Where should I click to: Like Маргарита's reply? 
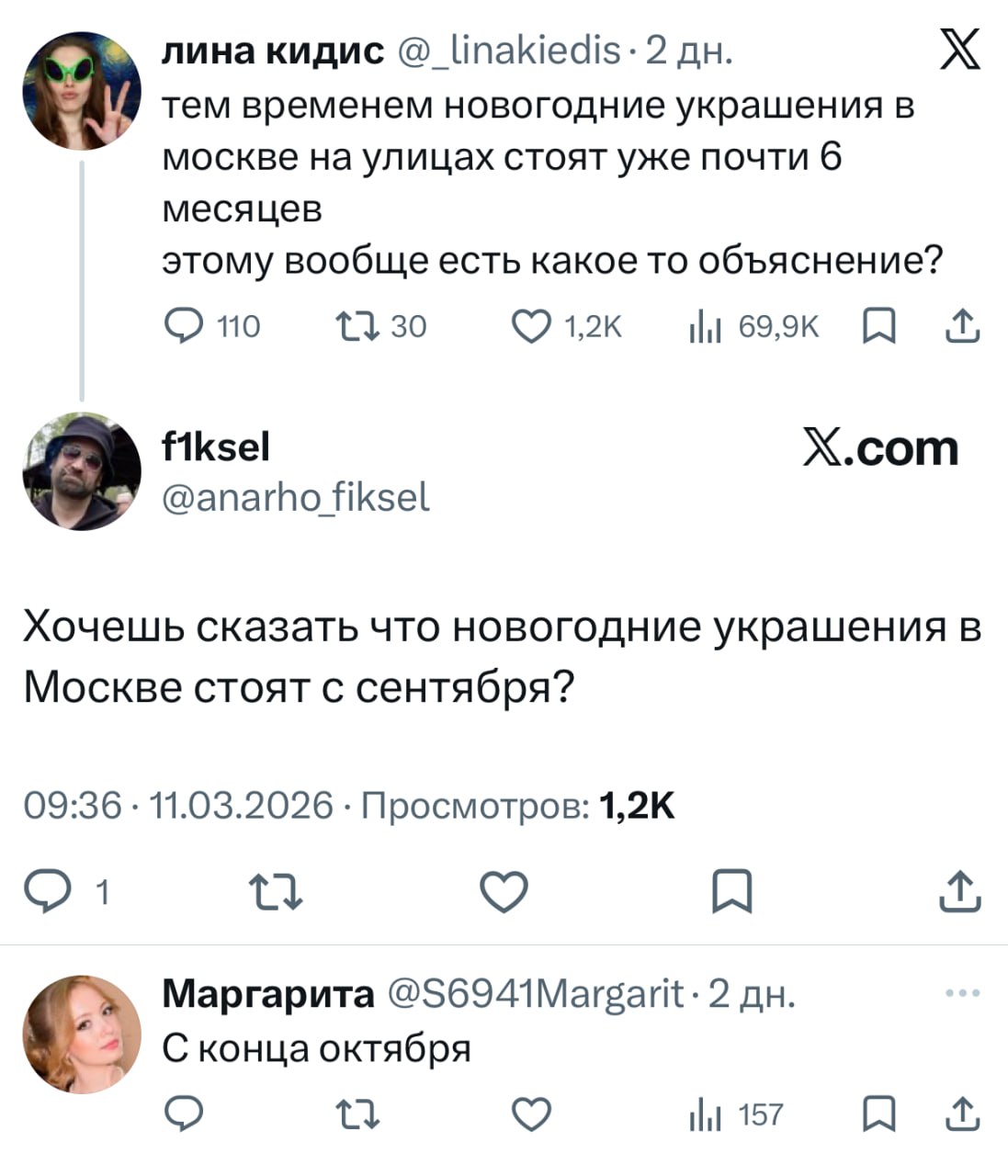(530, 1114)
